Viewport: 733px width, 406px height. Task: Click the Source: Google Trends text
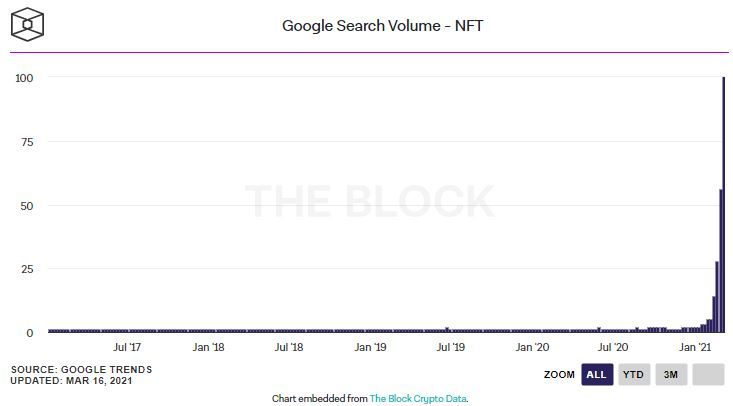tap(82, 370)
